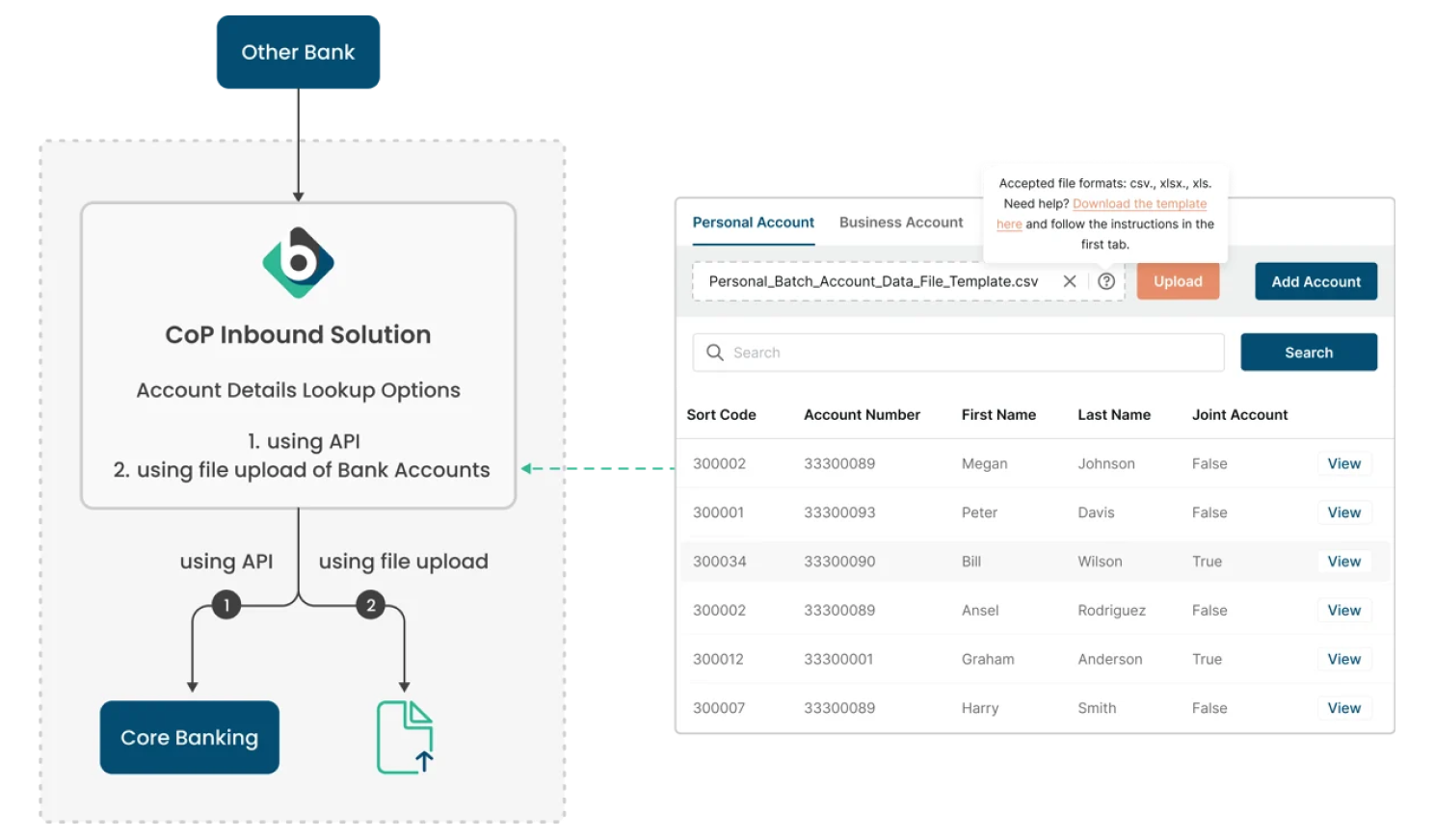Click the Add Account button
Image resolution: width=1434 pixels, height=840 pixels.
[x=1315, y=281]
